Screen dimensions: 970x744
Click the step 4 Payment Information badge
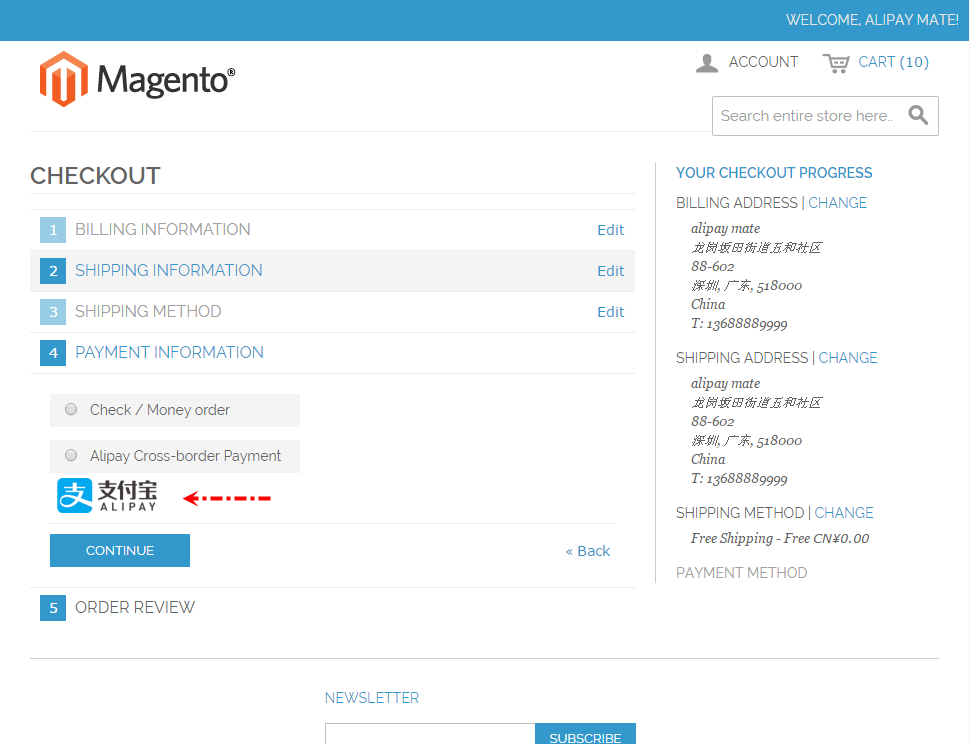click(x=52, y=352)
